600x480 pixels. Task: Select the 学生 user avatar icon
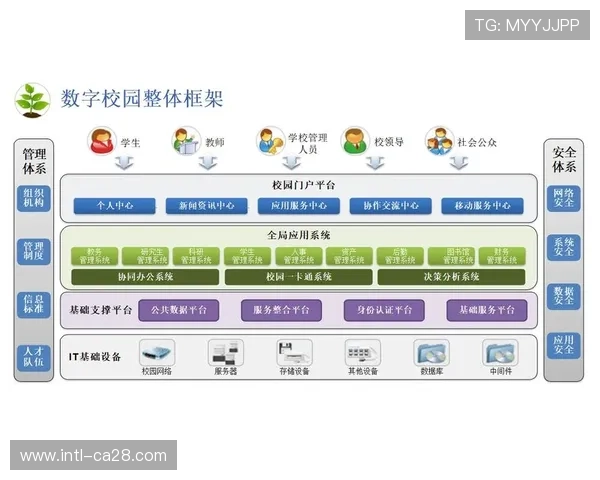[x=101, y=141]
